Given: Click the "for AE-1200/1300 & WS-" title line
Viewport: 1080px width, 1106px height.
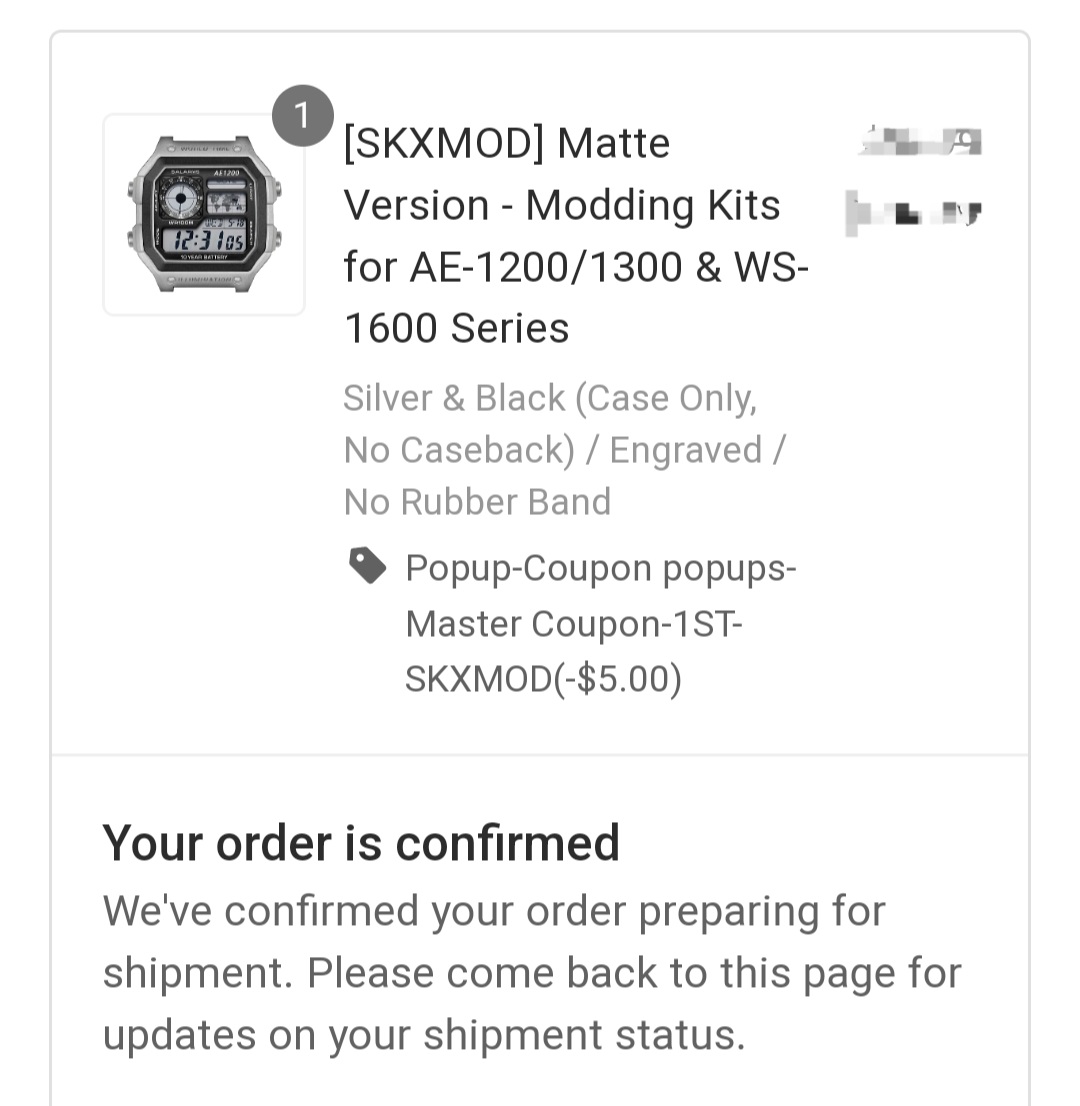Looking at the screenshot, I should (576, 267).
